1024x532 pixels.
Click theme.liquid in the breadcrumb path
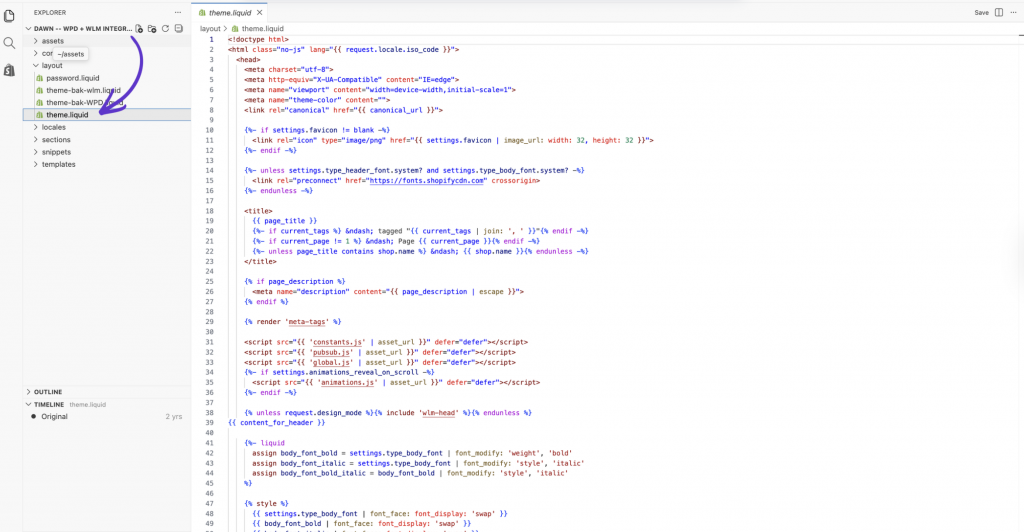pos(262,29)
